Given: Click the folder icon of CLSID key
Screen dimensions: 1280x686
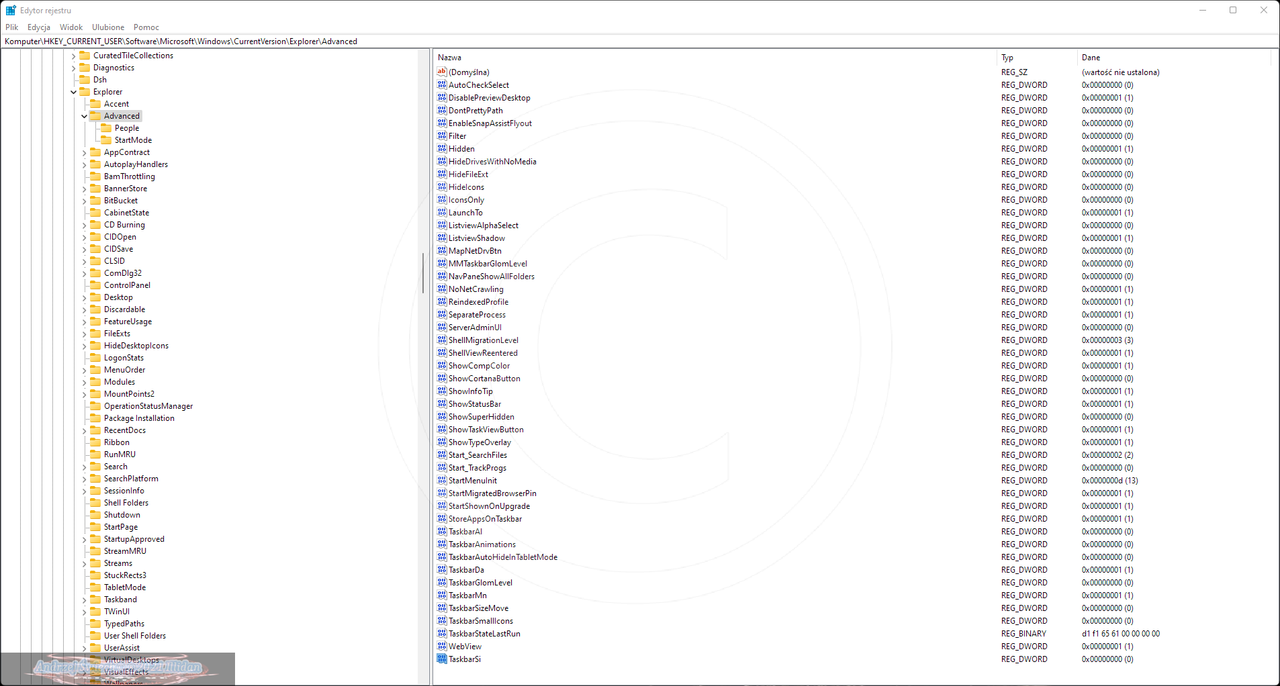Looking at the screenshot, I should [x=96, y=261].
